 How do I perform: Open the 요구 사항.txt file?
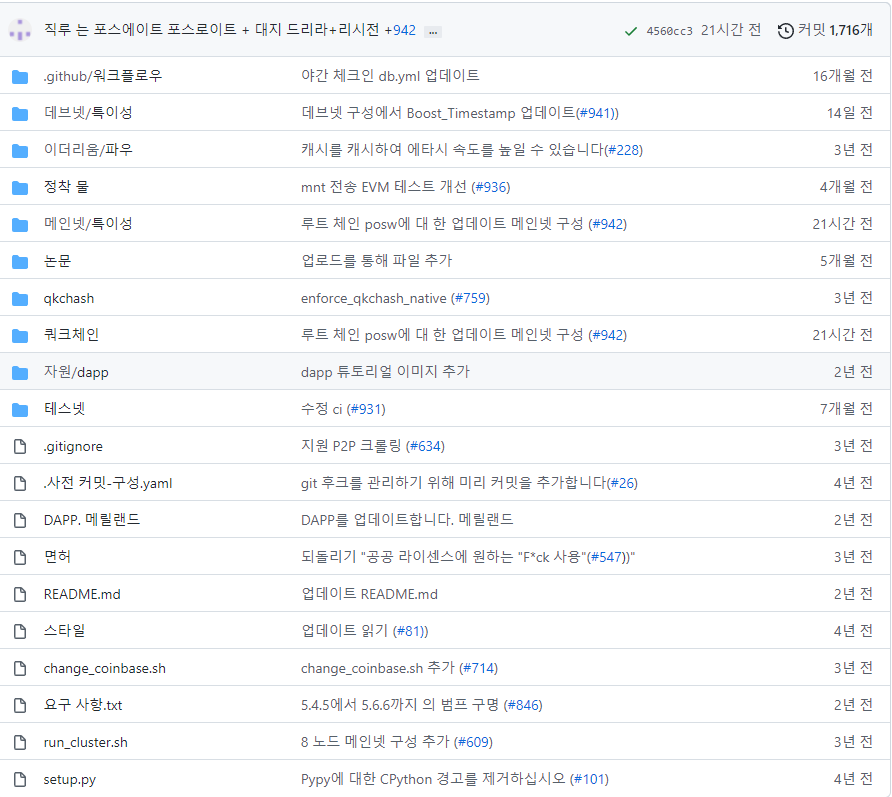pos(83,705)
